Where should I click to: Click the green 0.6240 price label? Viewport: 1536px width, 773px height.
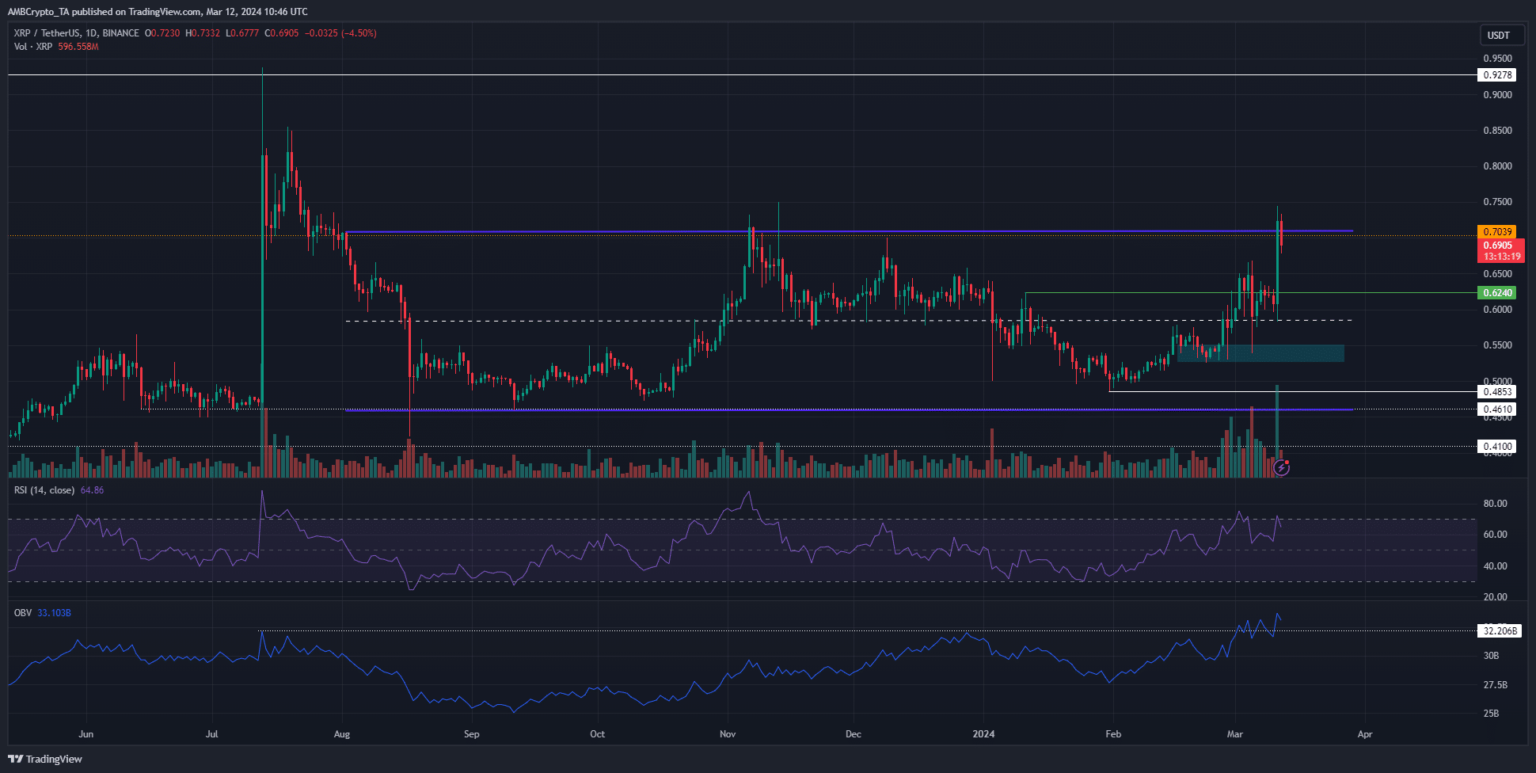(x=1499, y=293)
